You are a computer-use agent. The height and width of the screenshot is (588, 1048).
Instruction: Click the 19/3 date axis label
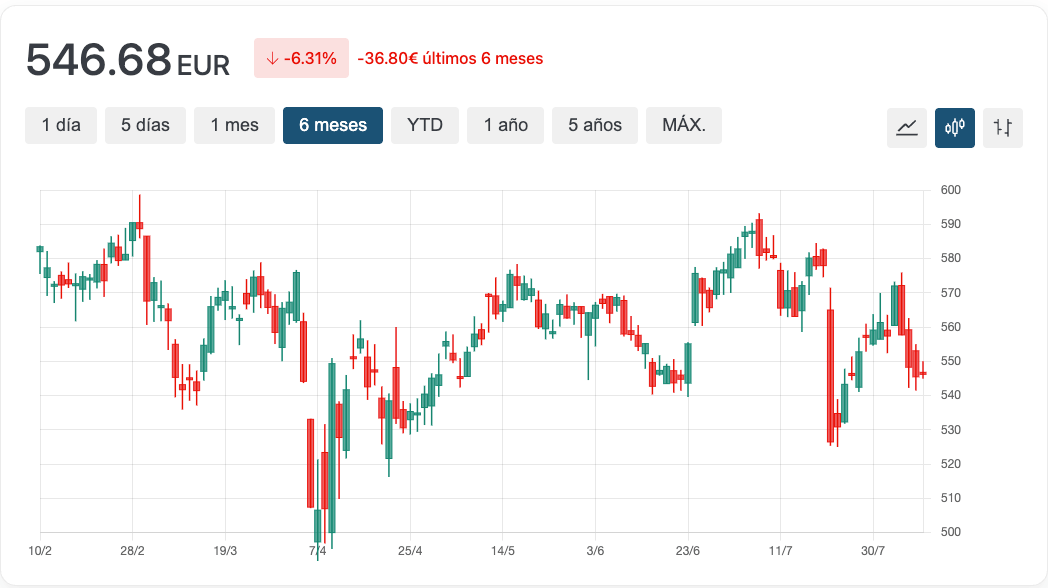coord(225,551)
